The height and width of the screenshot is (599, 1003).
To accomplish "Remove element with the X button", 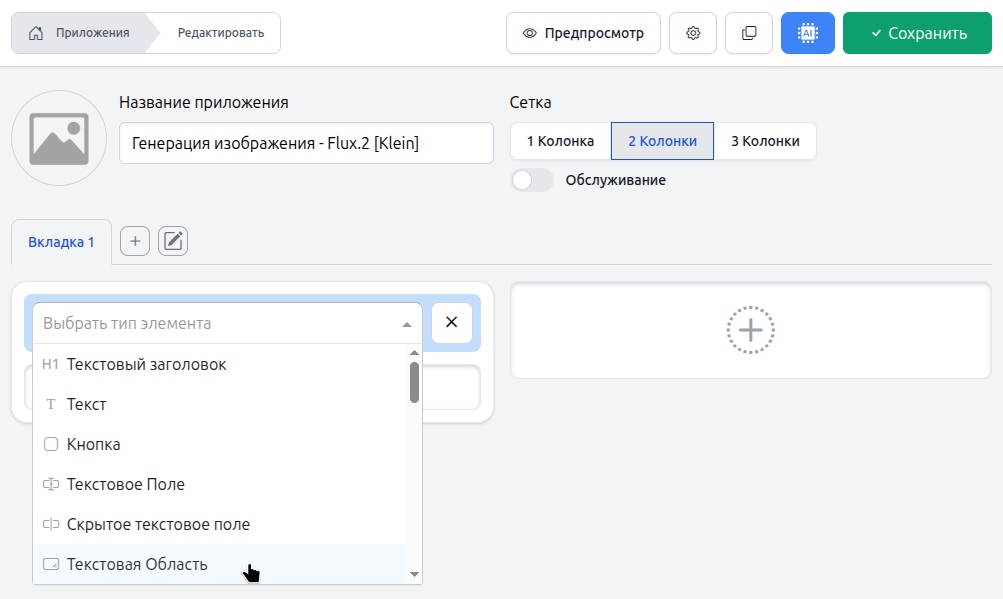I will coord(452,323).
